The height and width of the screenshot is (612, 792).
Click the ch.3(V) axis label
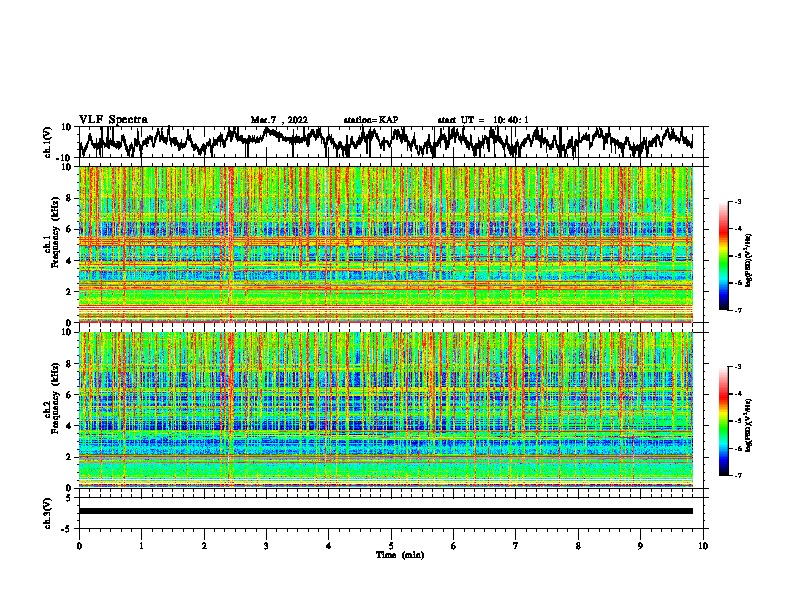point(48,513)
